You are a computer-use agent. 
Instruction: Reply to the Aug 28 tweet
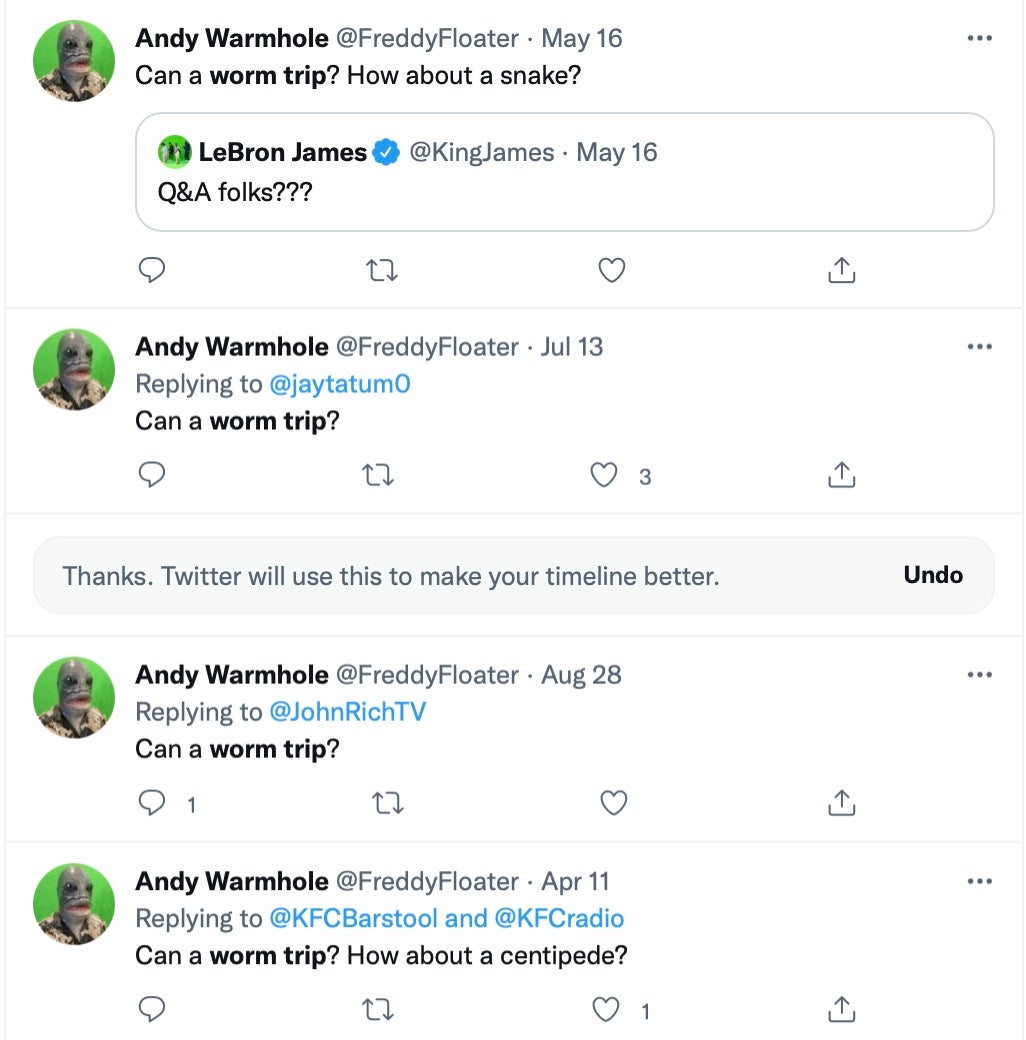click(x=151, y=802)
